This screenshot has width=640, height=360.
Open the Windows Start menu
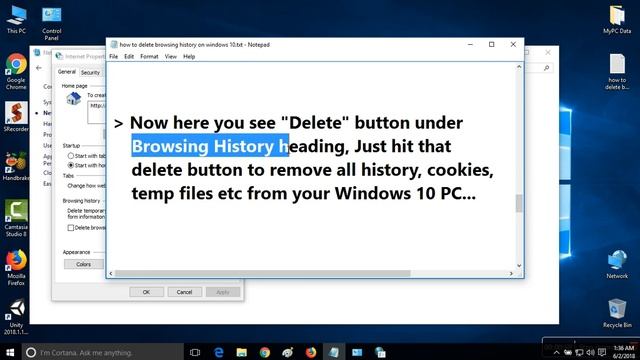click(10, 352)
